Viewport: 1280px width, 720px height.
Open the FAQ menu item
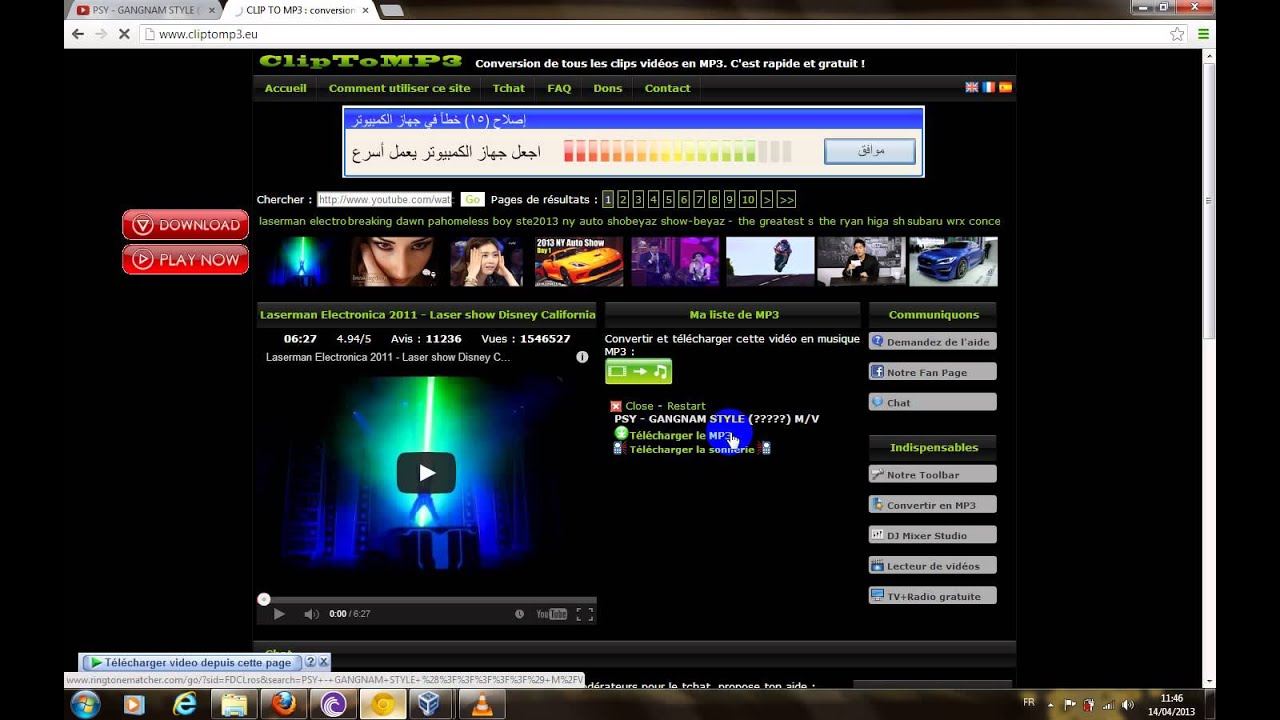[x=559, y=88]
